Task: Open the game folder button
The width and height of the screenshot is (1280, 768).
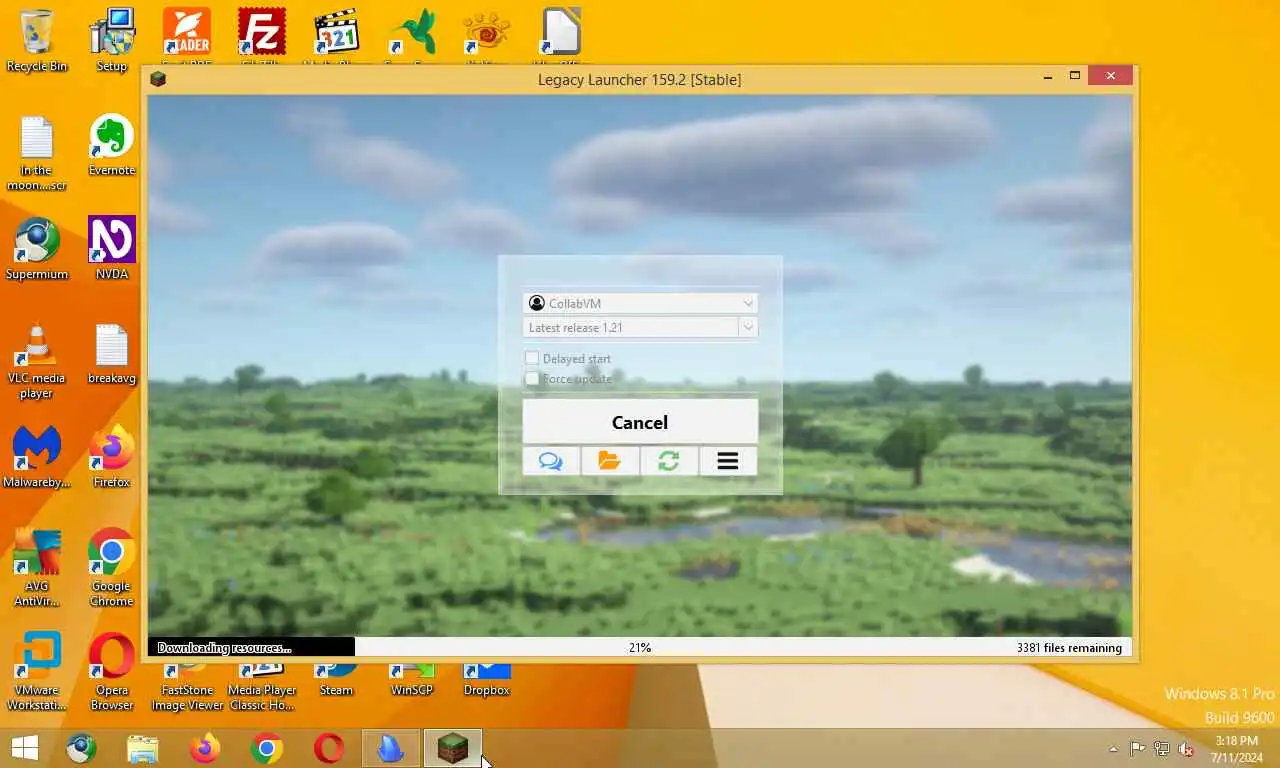Action: click(x=610, y=461)
